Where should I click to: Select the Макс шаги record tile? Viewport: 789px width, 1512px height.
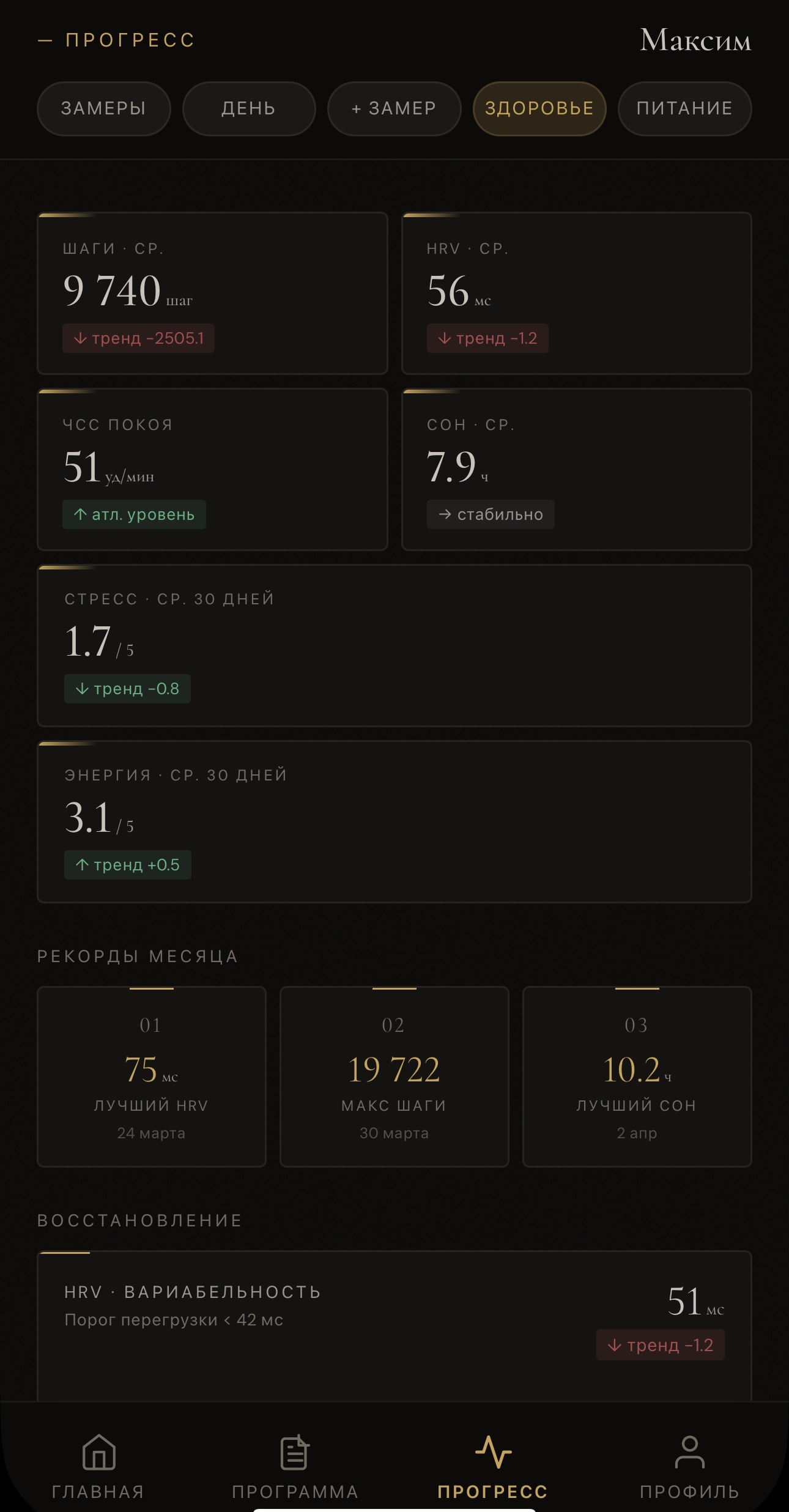pos(394,1077)
